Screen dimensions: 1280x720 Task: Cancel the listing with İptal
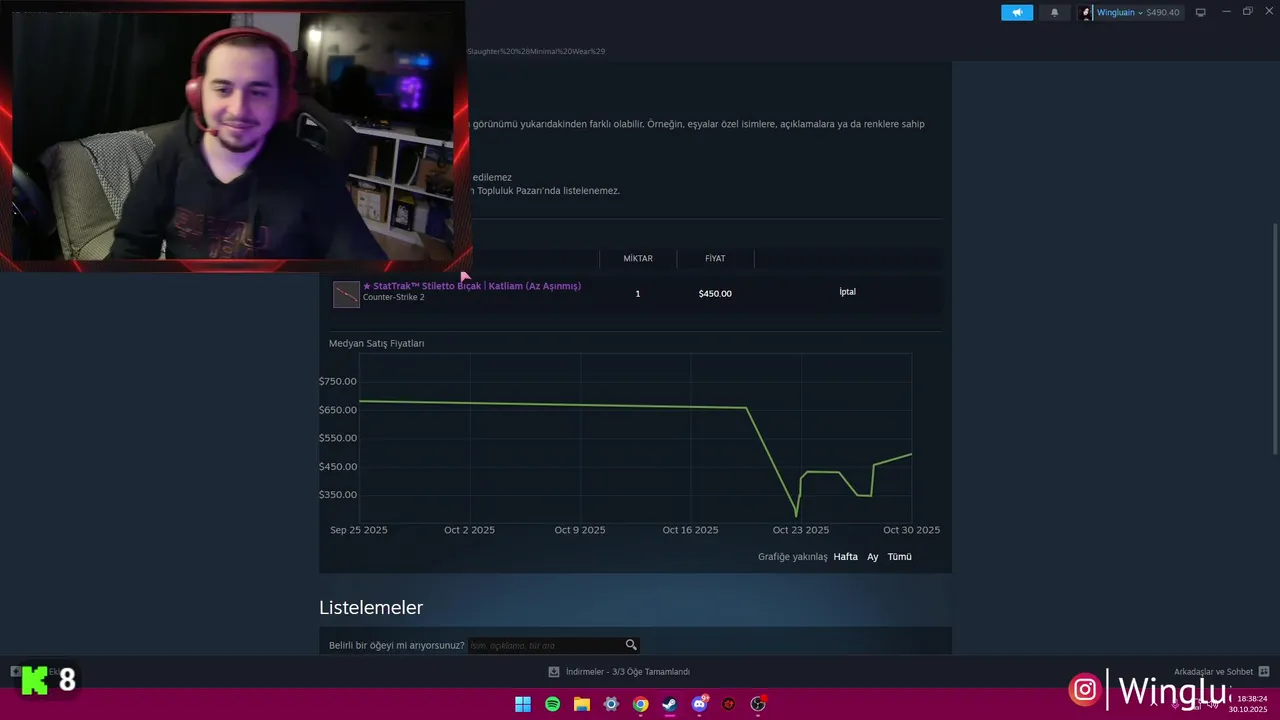[847, 292]
